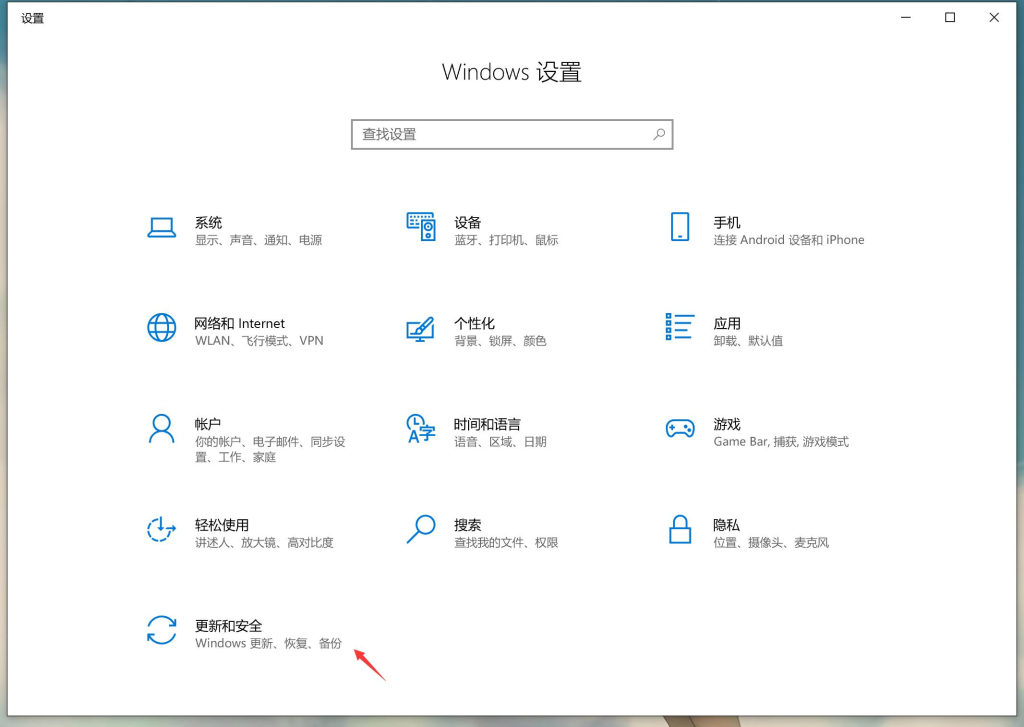Open the 手机 phone icon
Image resolution: width=1024 pixels, height=727 pixels.
[680, 227]
